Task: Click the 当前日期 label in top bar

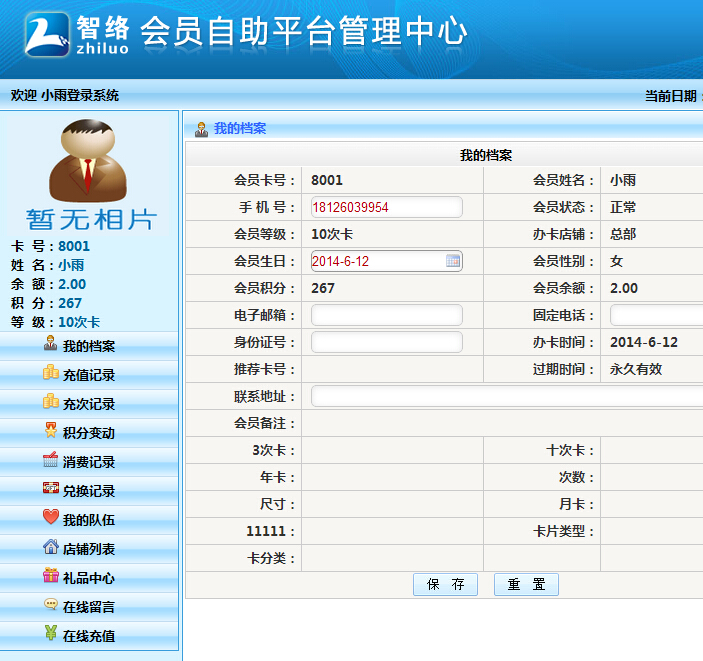Action: point(671,96)
